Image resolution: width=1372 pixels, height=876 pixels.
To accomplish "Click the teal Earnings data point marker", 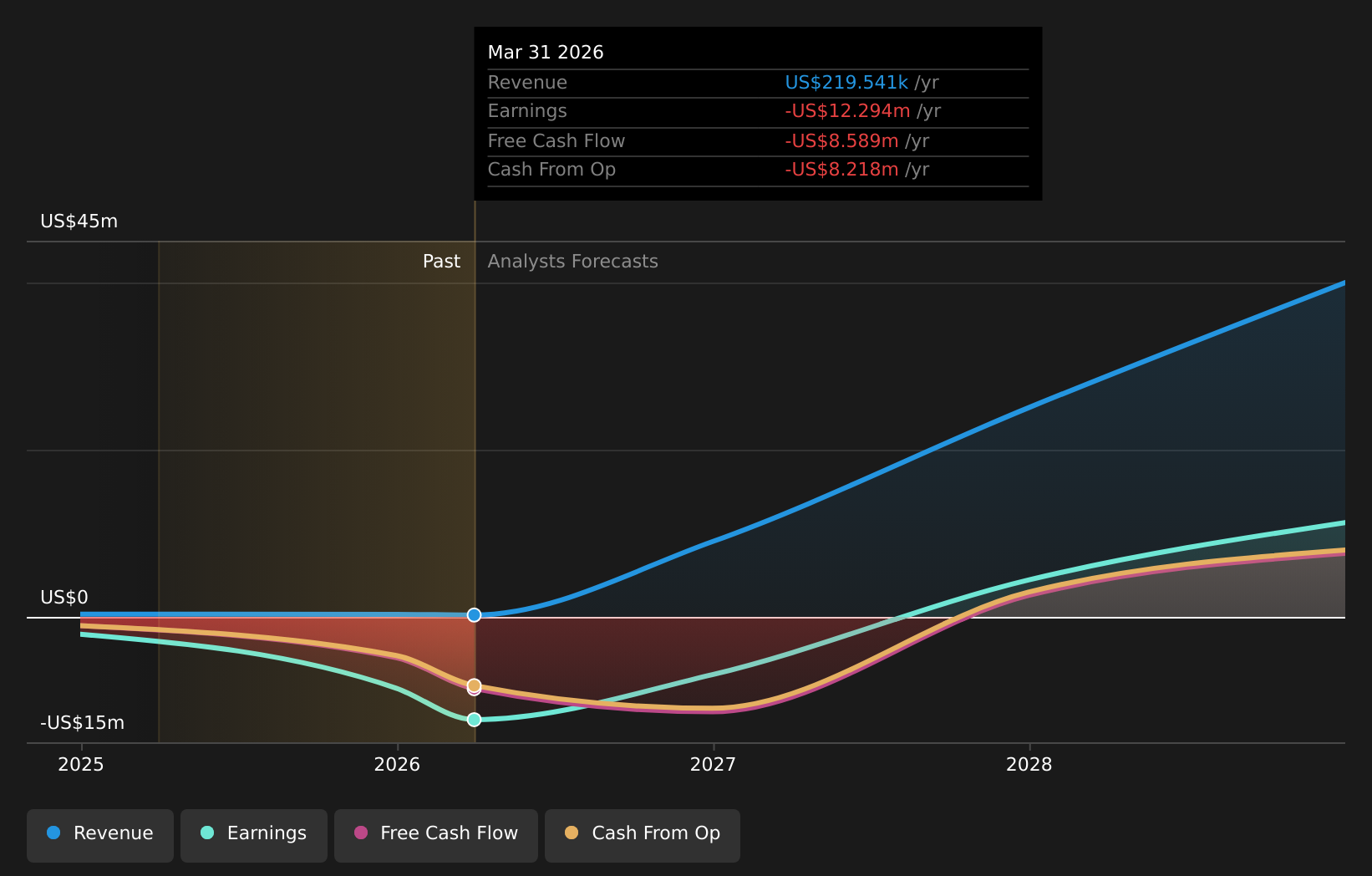I will pyautogui.click(x=474, y=719).
